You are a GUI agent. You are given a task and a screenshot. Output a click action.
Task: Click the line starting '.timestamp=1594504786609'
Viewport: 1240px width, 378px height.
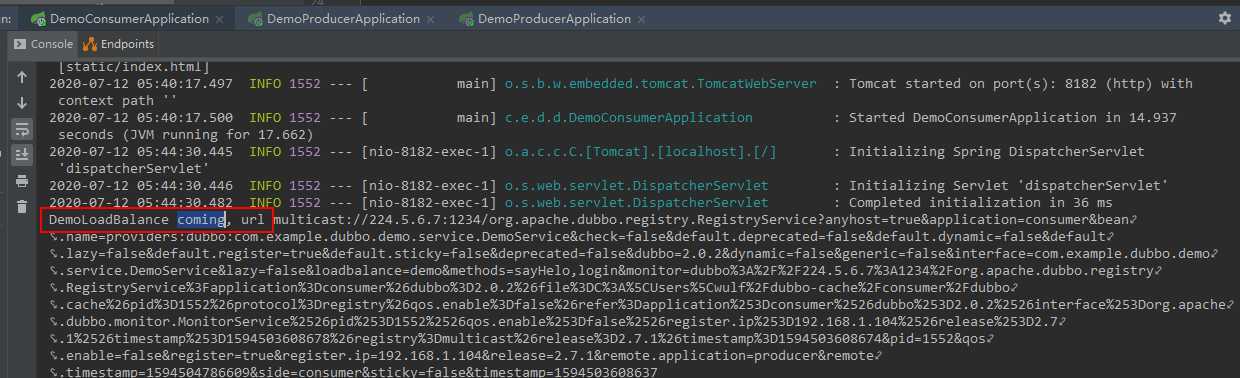(353, 372)
